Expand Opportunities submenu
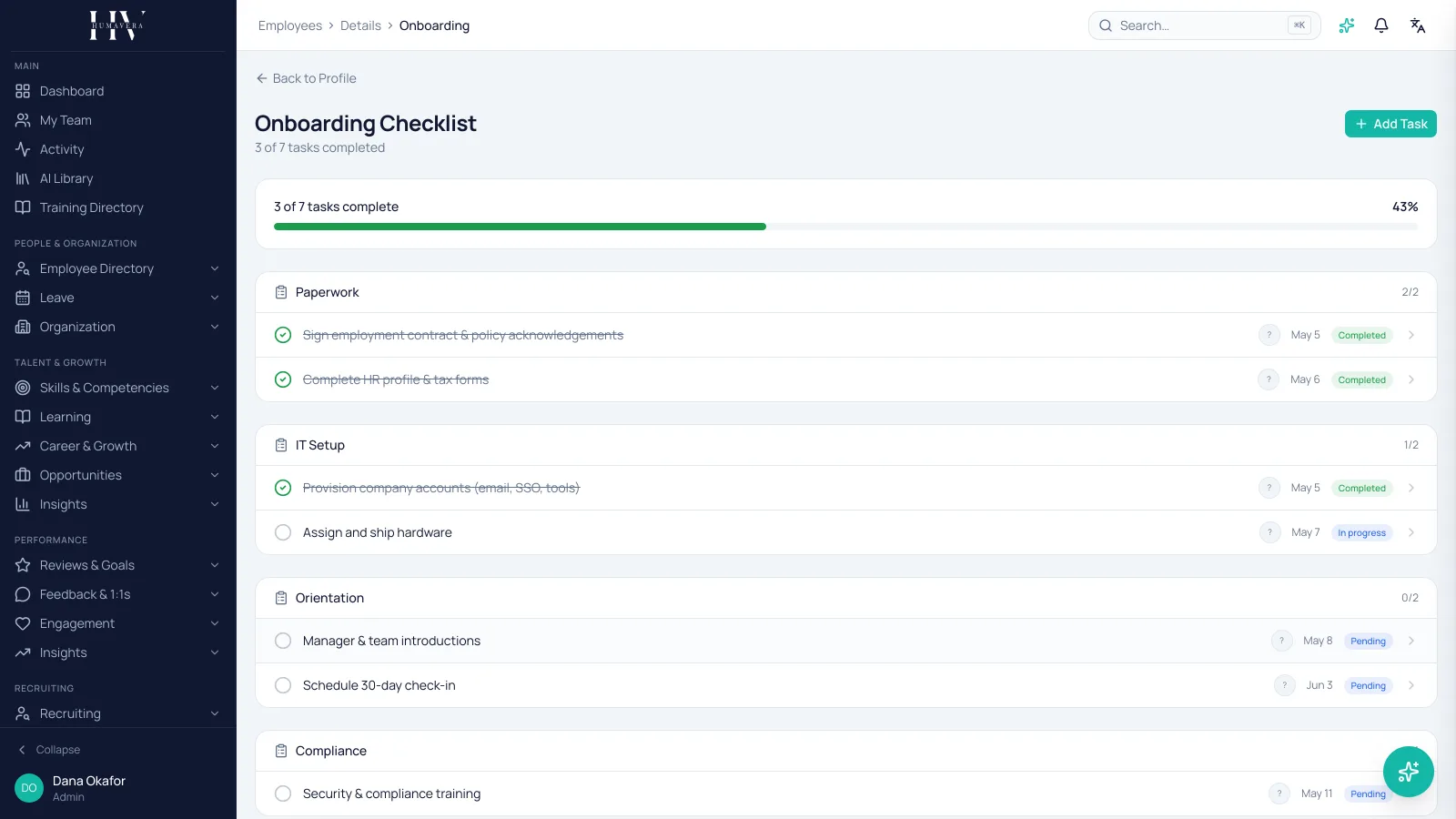 click(x=215, y=475)
